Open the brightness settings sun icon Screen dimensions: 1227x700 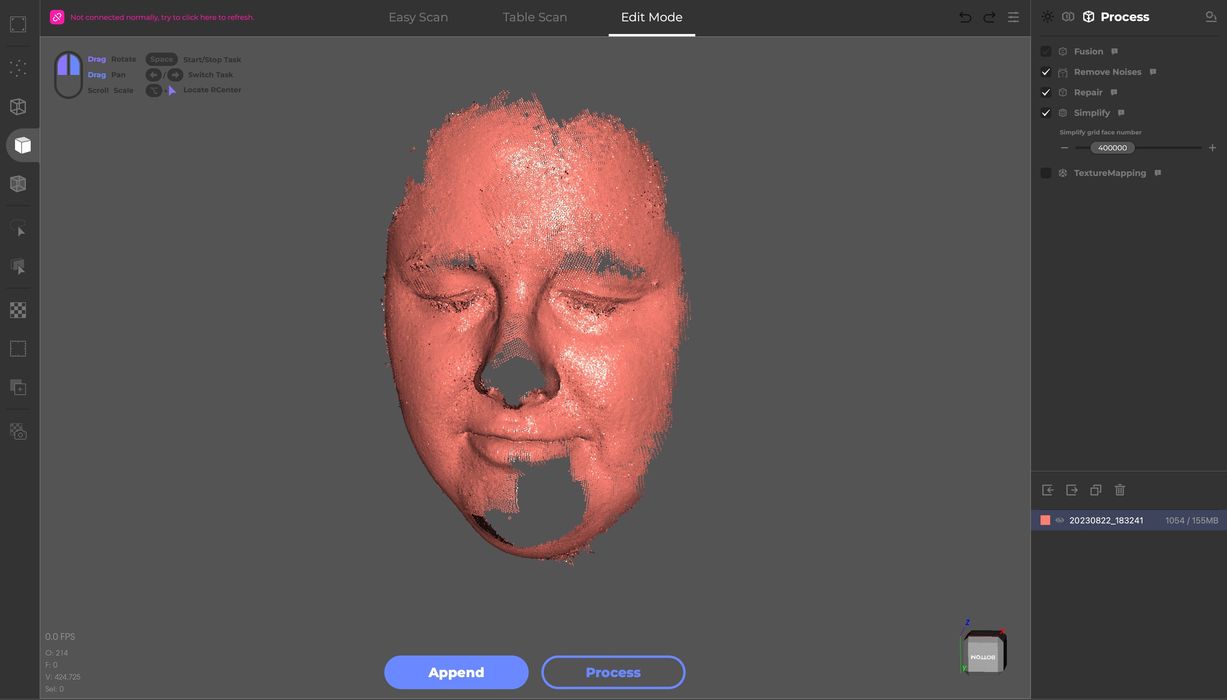(x=1047, y=17)
